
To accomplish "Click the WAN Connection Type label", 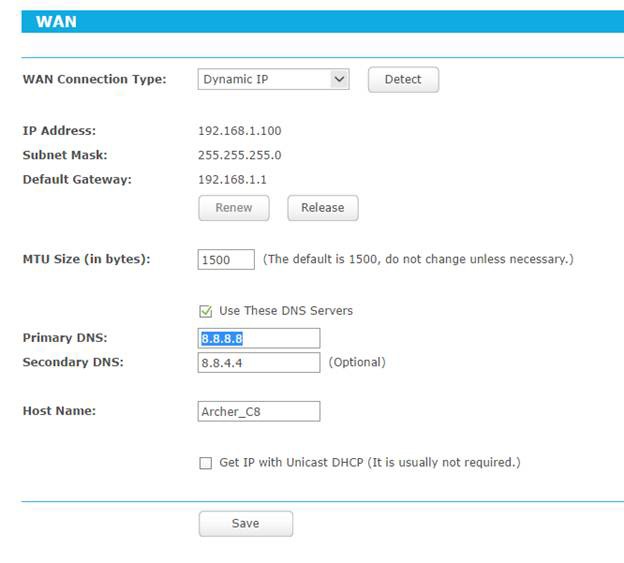I will 95,79.
